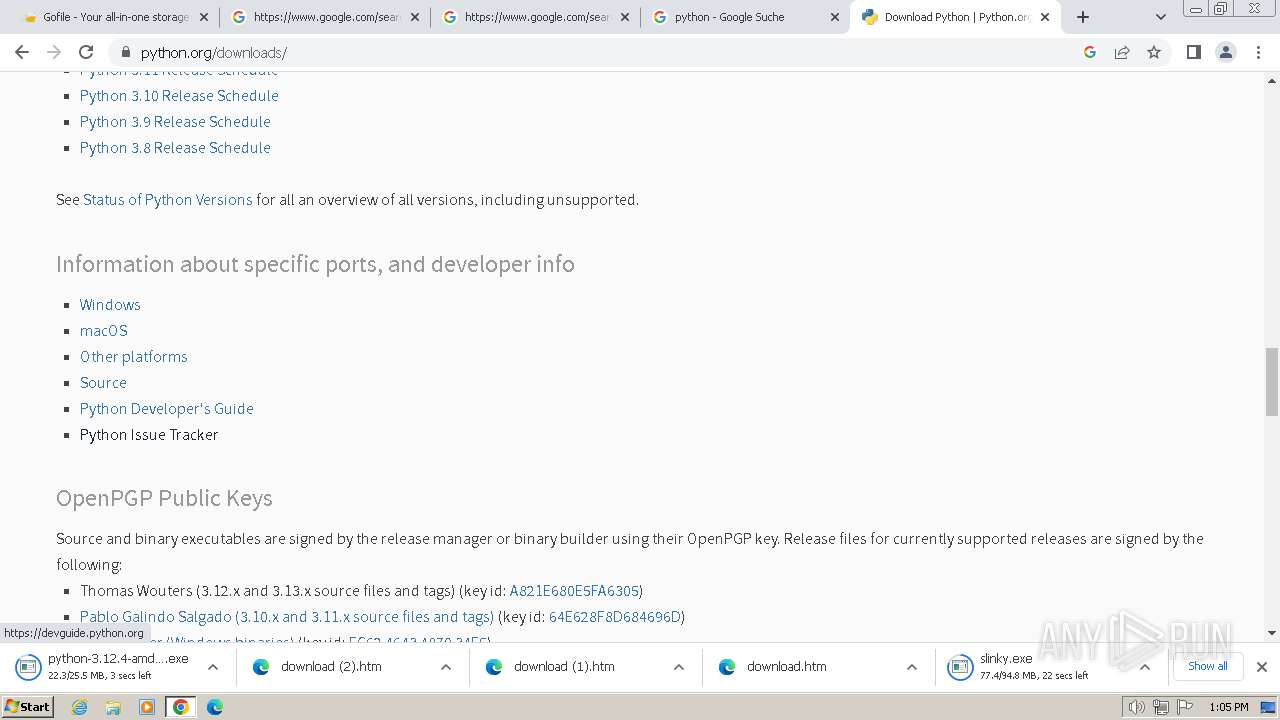Open download (1).htm file
This screenshot has height=720, width=1280.
click(x=564, y=667)
